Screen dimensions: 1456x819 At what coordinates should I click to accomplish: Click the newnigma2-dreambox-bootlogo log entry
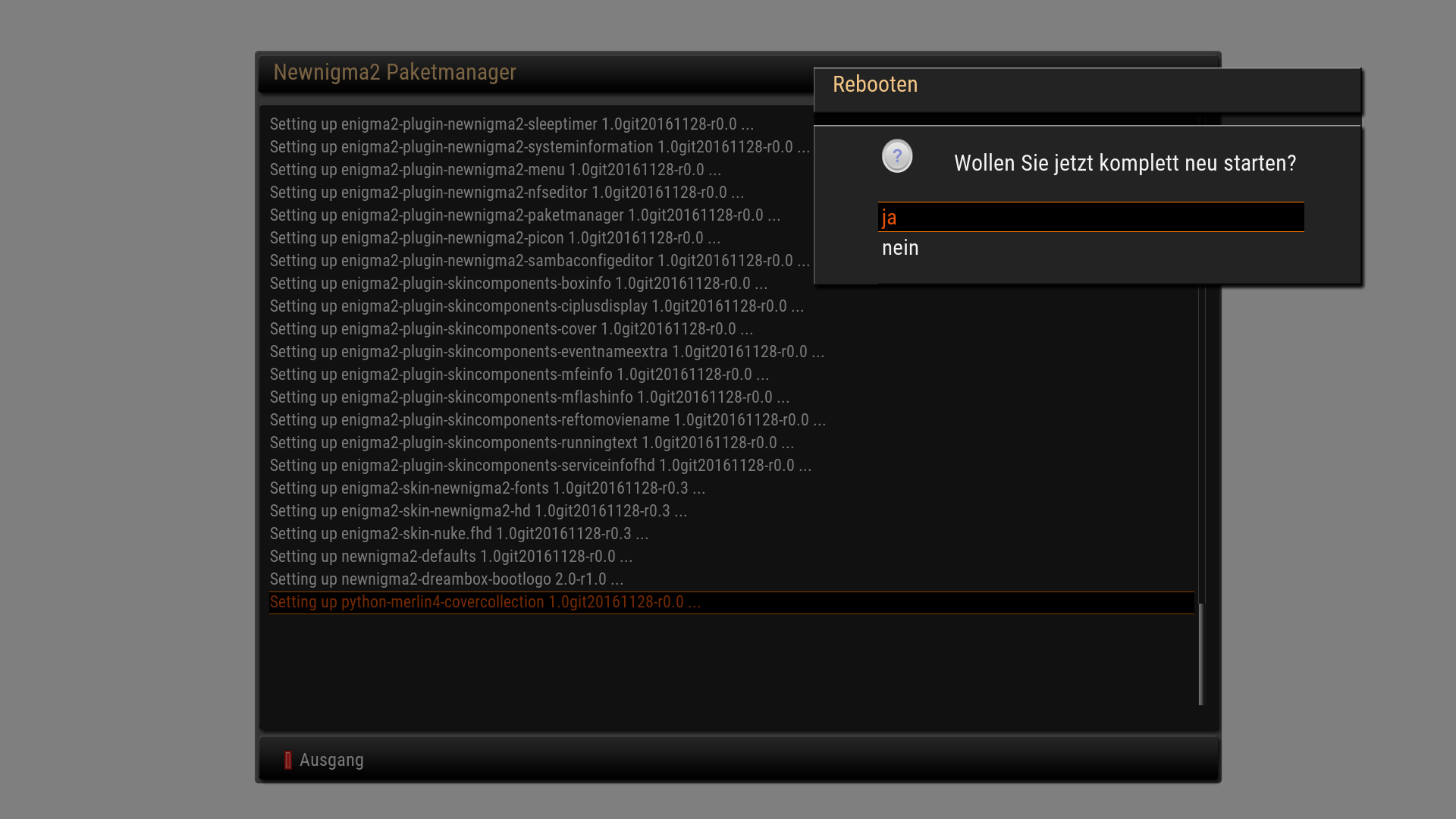[447, 579]
